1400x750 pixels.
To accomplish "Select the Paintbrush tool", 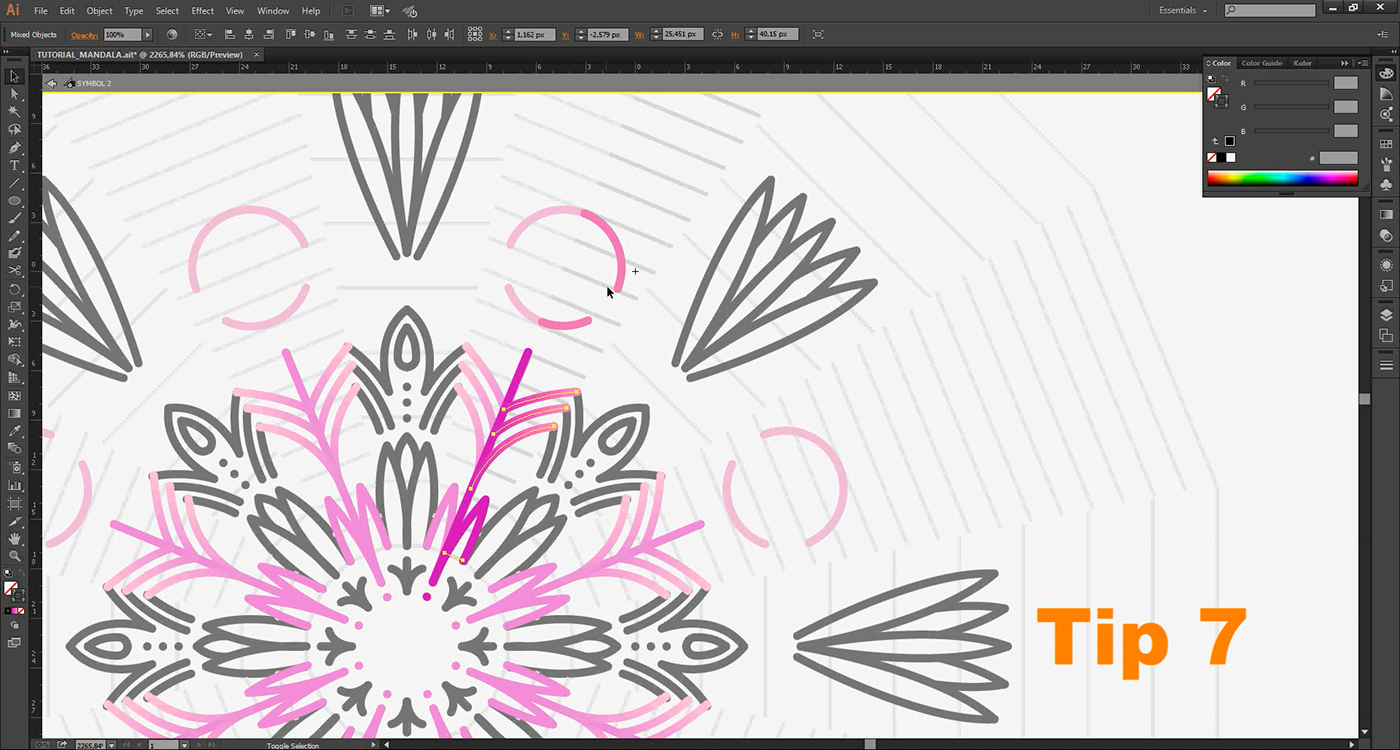I will coord(15,219).
